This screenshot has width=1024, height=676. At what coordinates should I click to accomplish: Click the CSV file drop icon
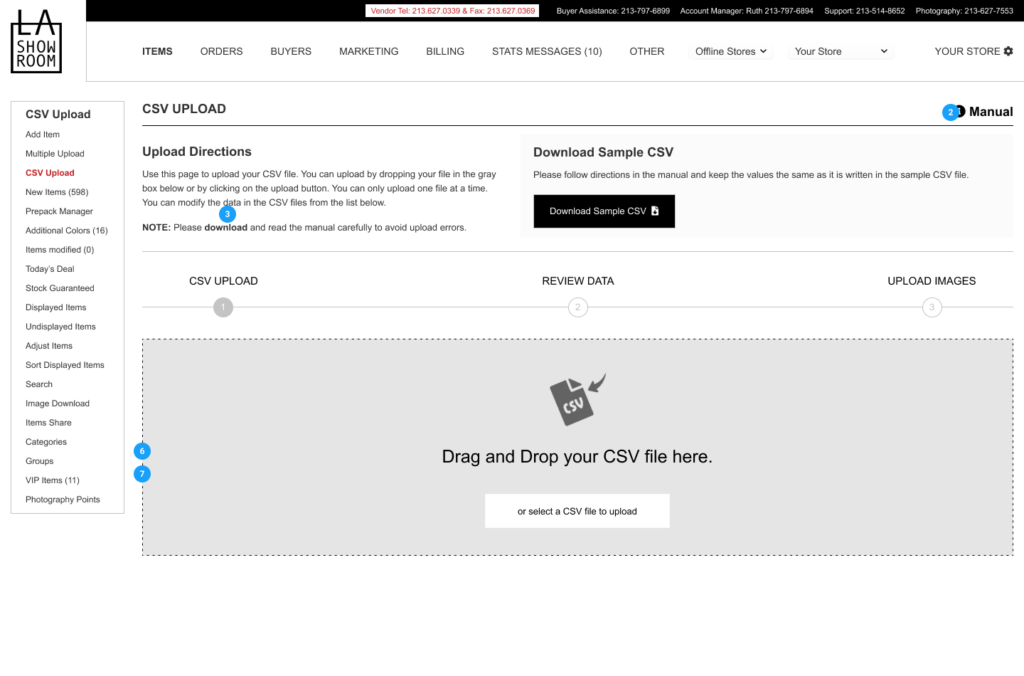tap(577, 399)
